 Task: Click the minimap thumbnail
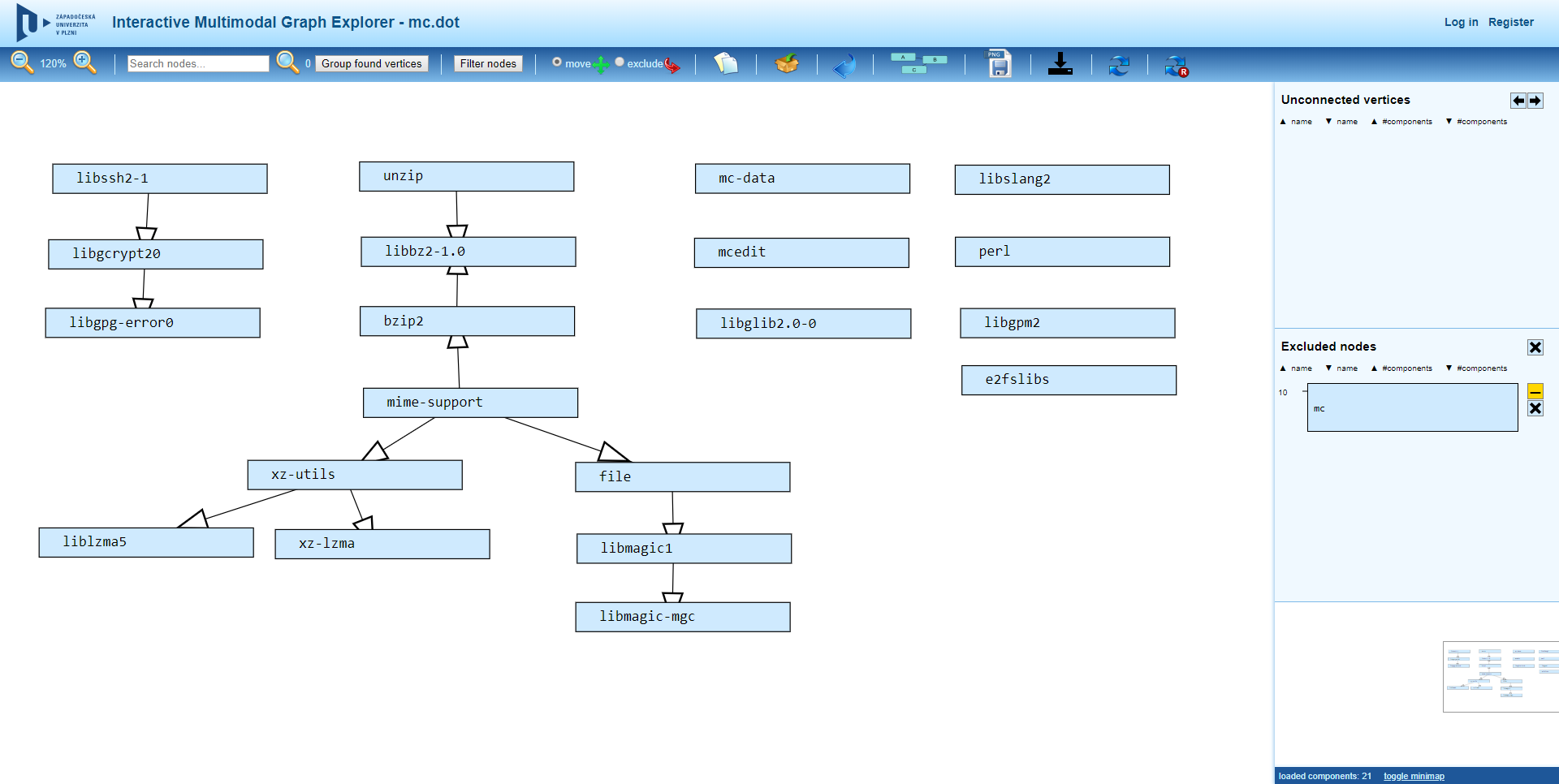(x=1501, y=677)
